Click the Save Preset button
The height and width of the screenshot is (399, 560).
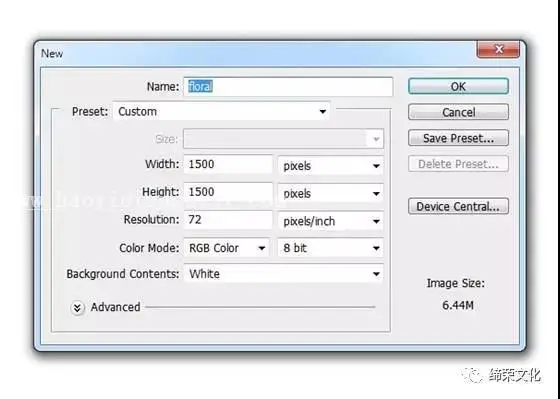click(458, 138)
